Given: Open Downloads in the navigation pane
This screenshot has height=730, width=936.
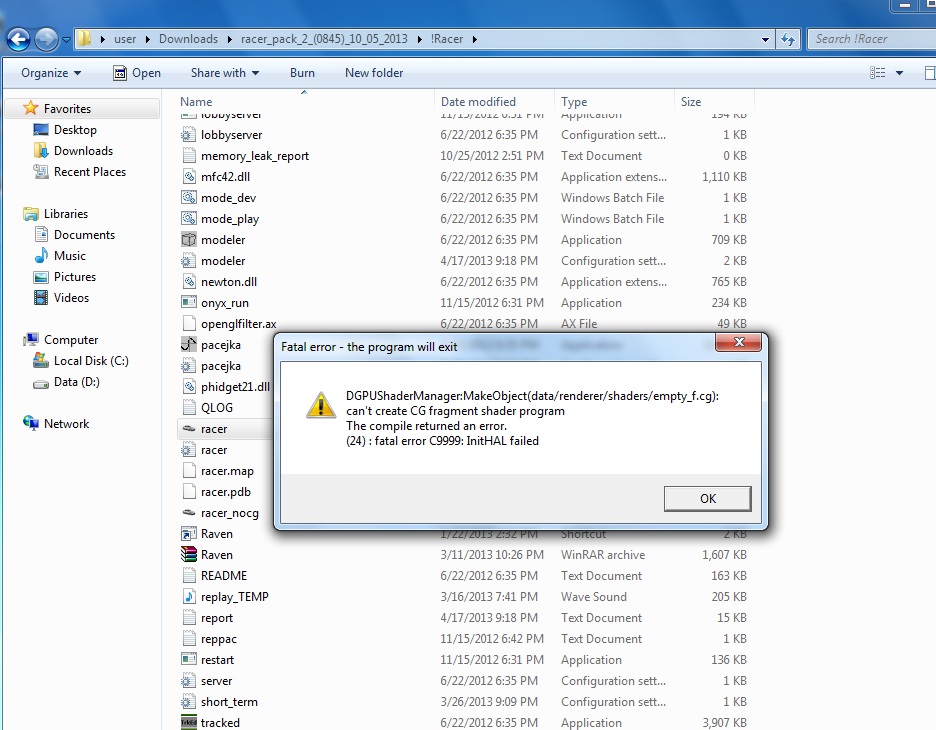Looking at the screenshot, I should coord(83,150).
